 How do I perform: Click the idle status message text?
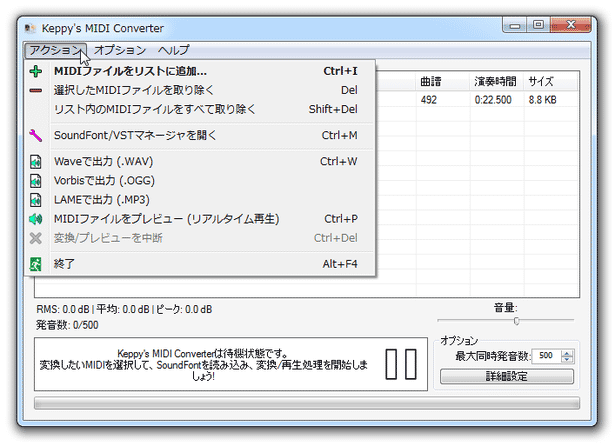[204, 365]
